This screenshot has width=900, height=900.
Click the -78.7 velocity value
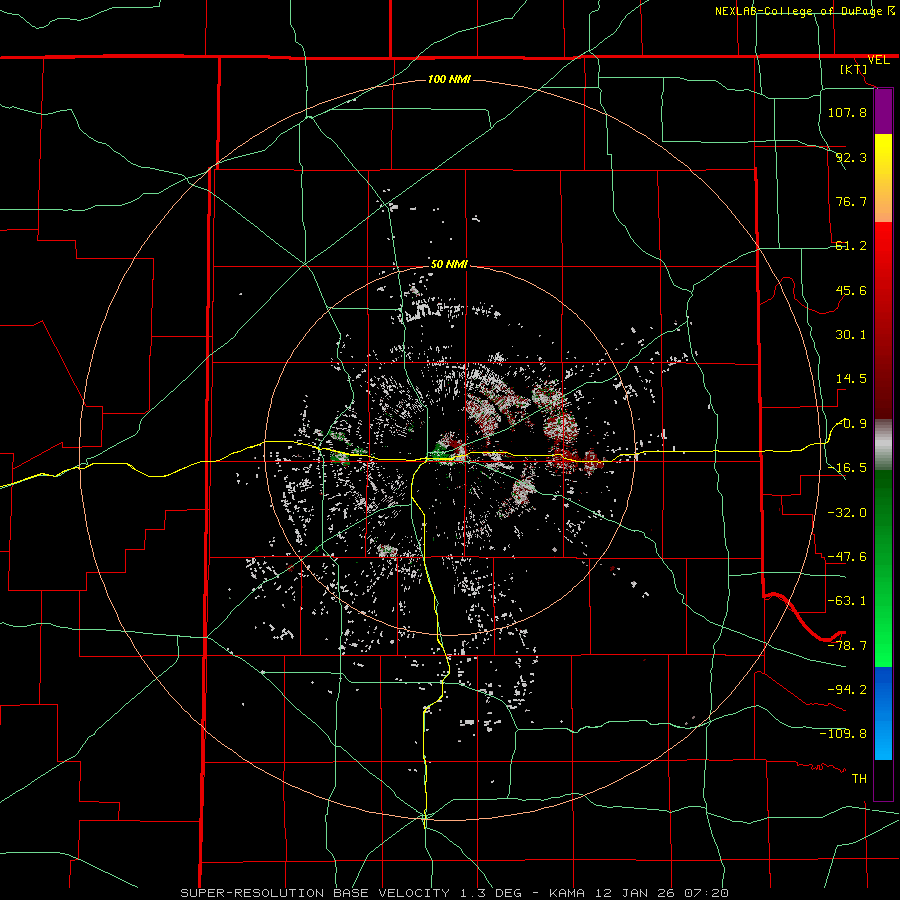click(x=847, y=646)
